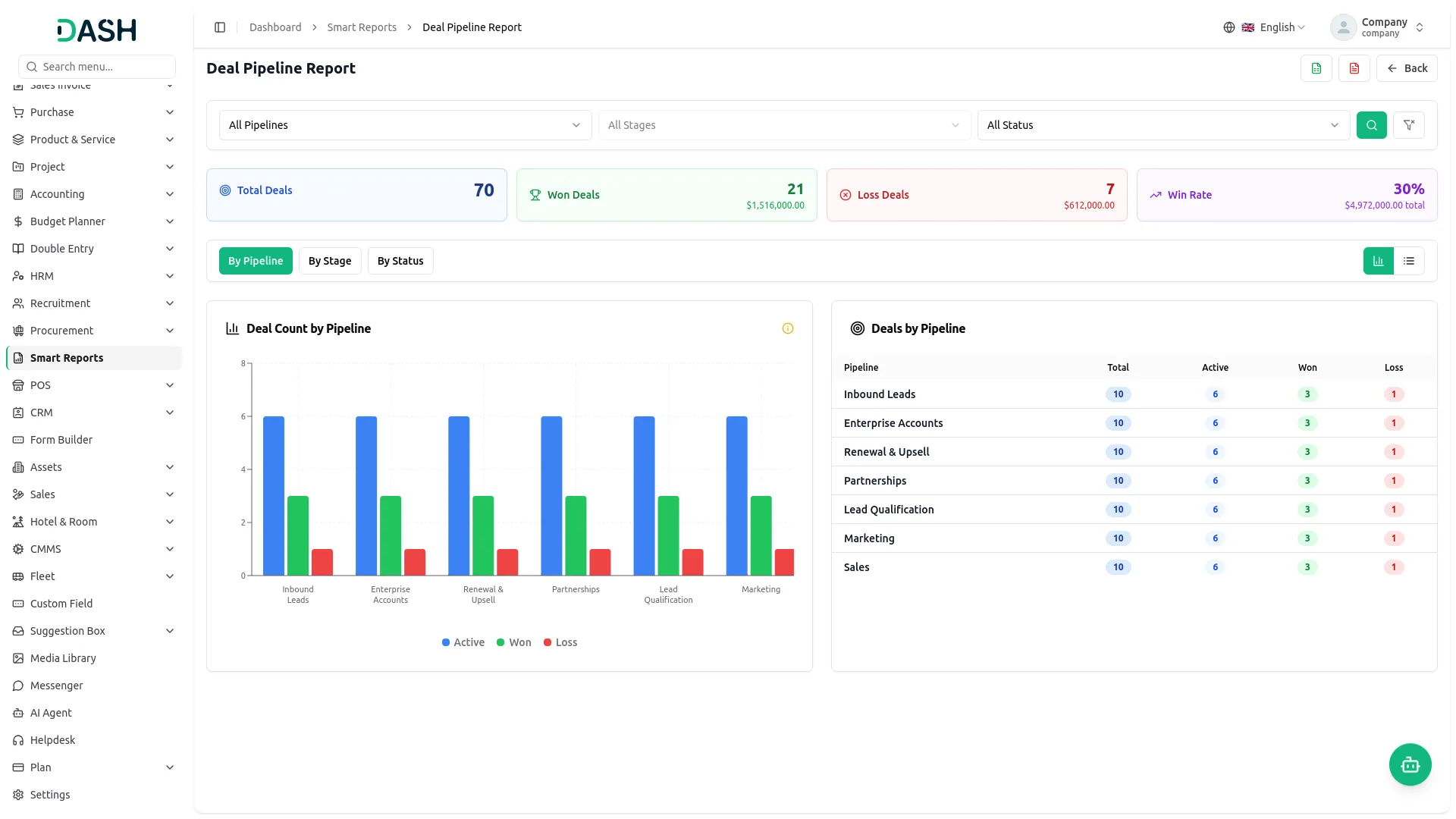Toggle the Active series in chart legend
The width and height of the screenshot is (1456, 819).
pyautogui.click(x=463, y=642)
